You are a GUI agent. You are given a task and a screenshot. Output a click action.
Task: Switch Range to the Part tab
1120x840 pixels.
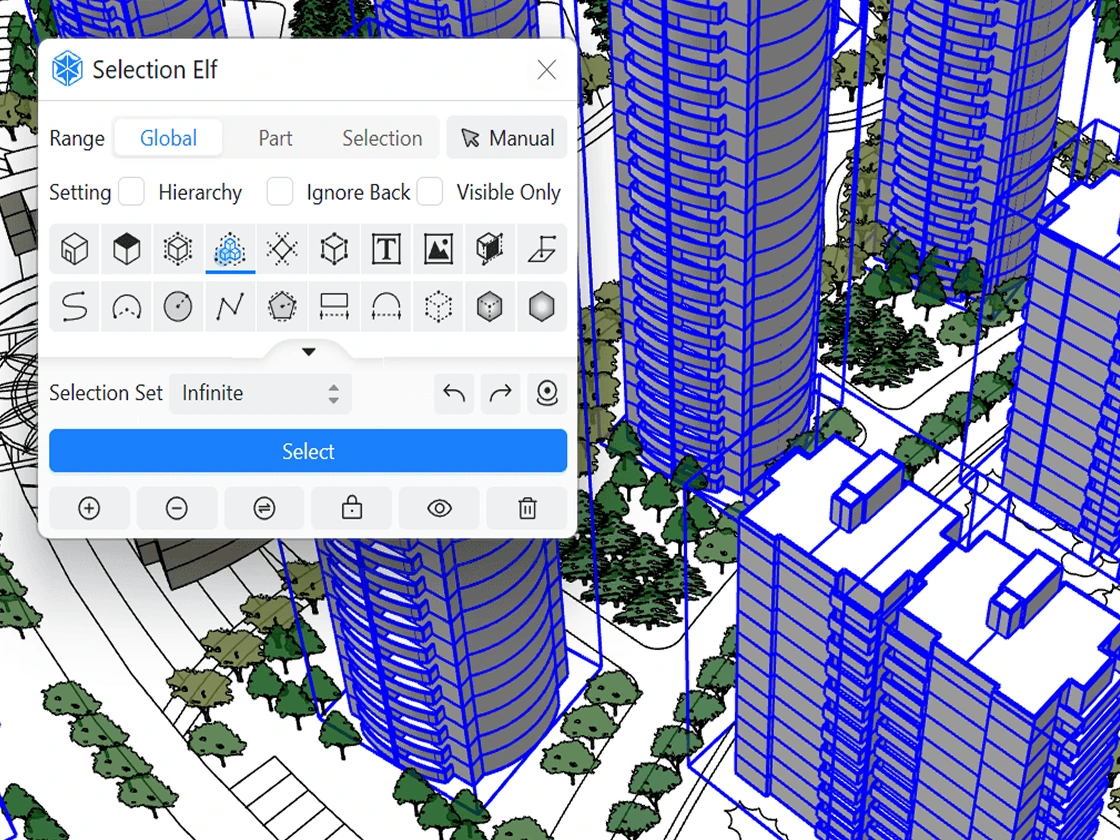[x=275, y=138]
